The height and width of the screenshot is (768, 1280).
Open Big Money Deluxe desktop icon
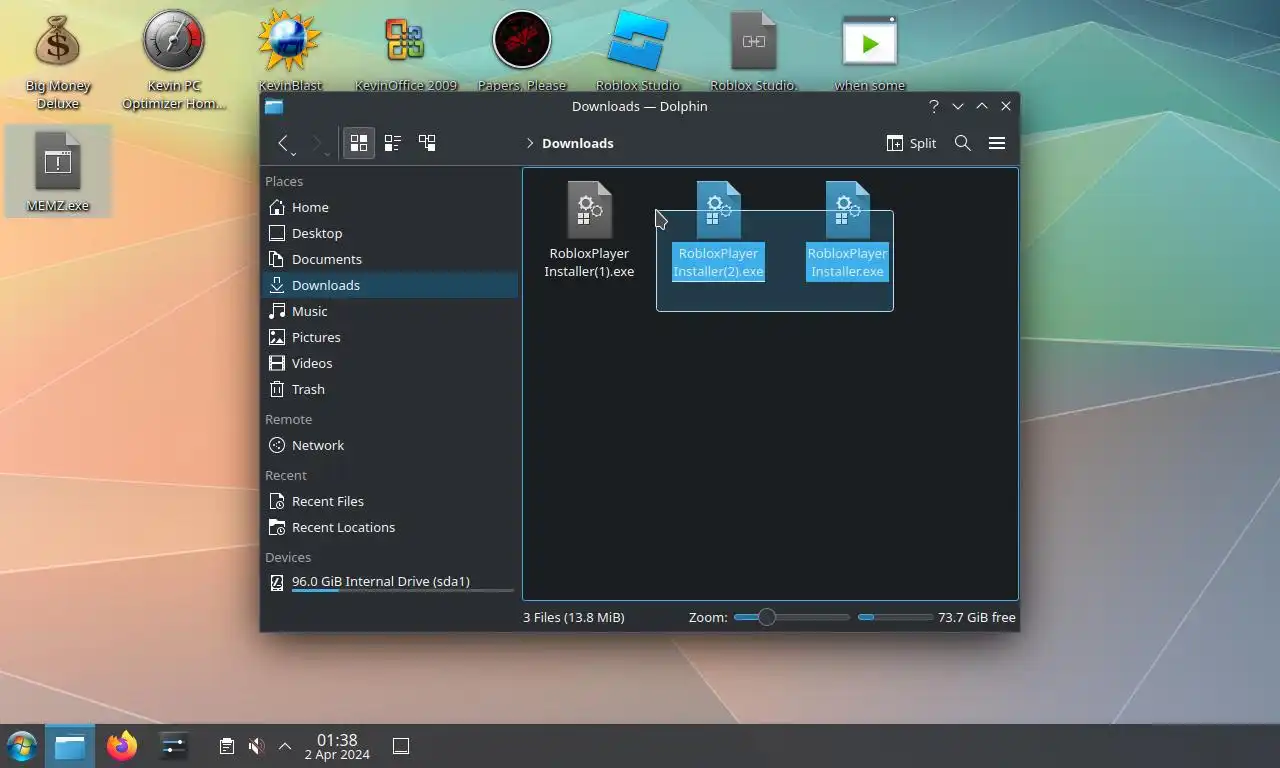pos(58,60)
